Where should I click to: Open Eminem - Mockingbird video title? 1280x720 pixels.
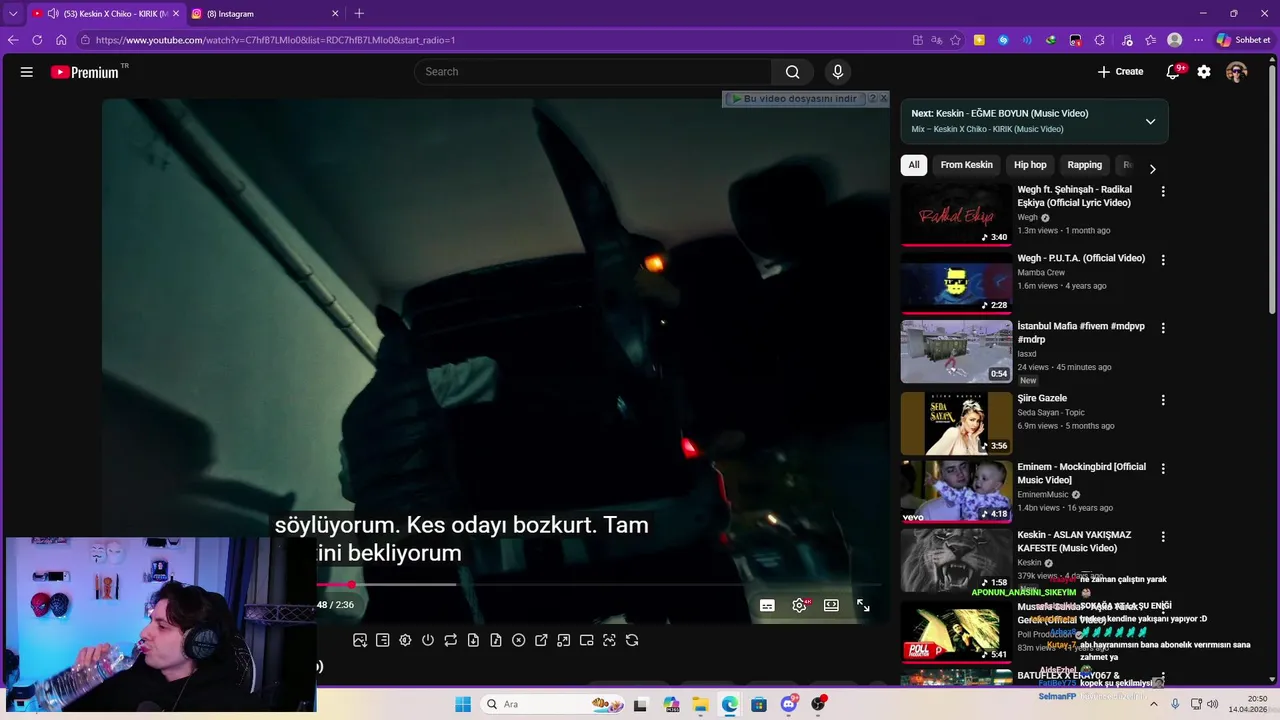coord(1082,473)
